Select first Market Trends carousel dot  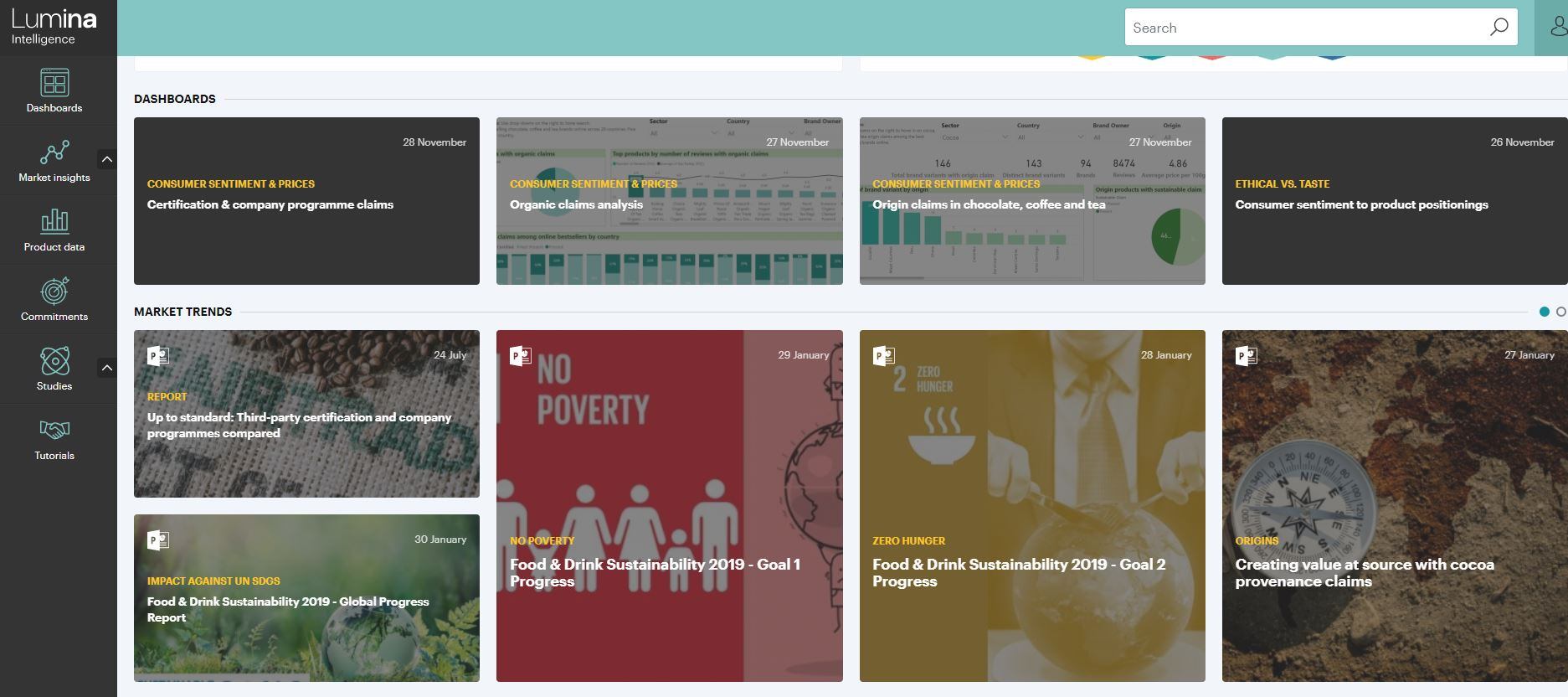coord(1545,312)
